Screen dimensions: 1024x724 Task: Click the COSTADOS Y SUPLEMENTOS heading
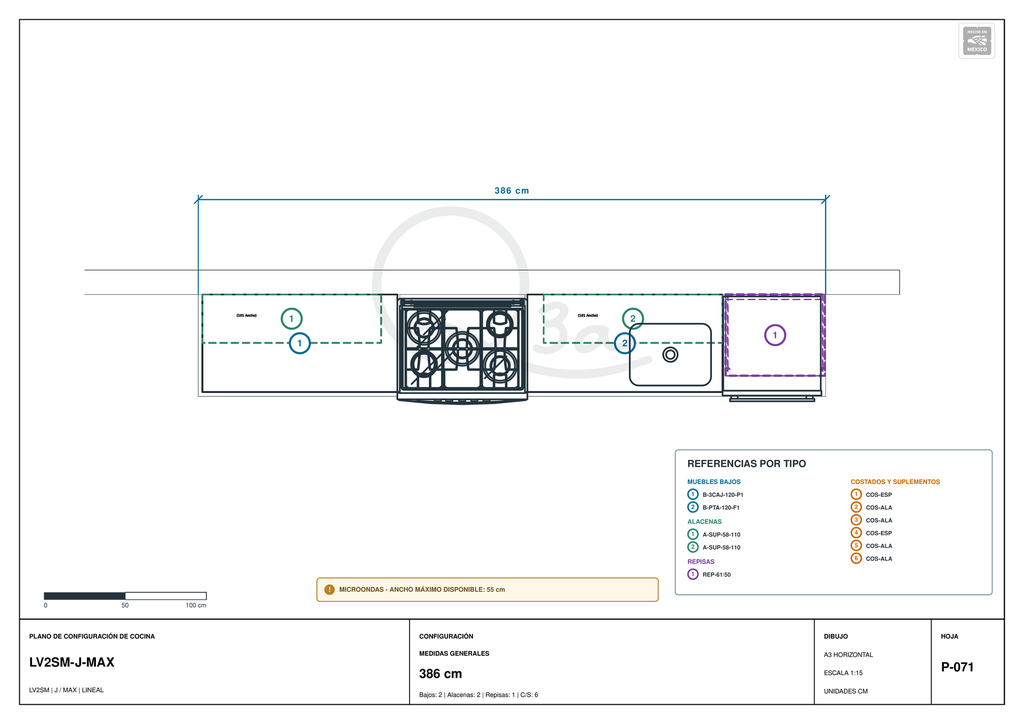[x=895, y=482]
